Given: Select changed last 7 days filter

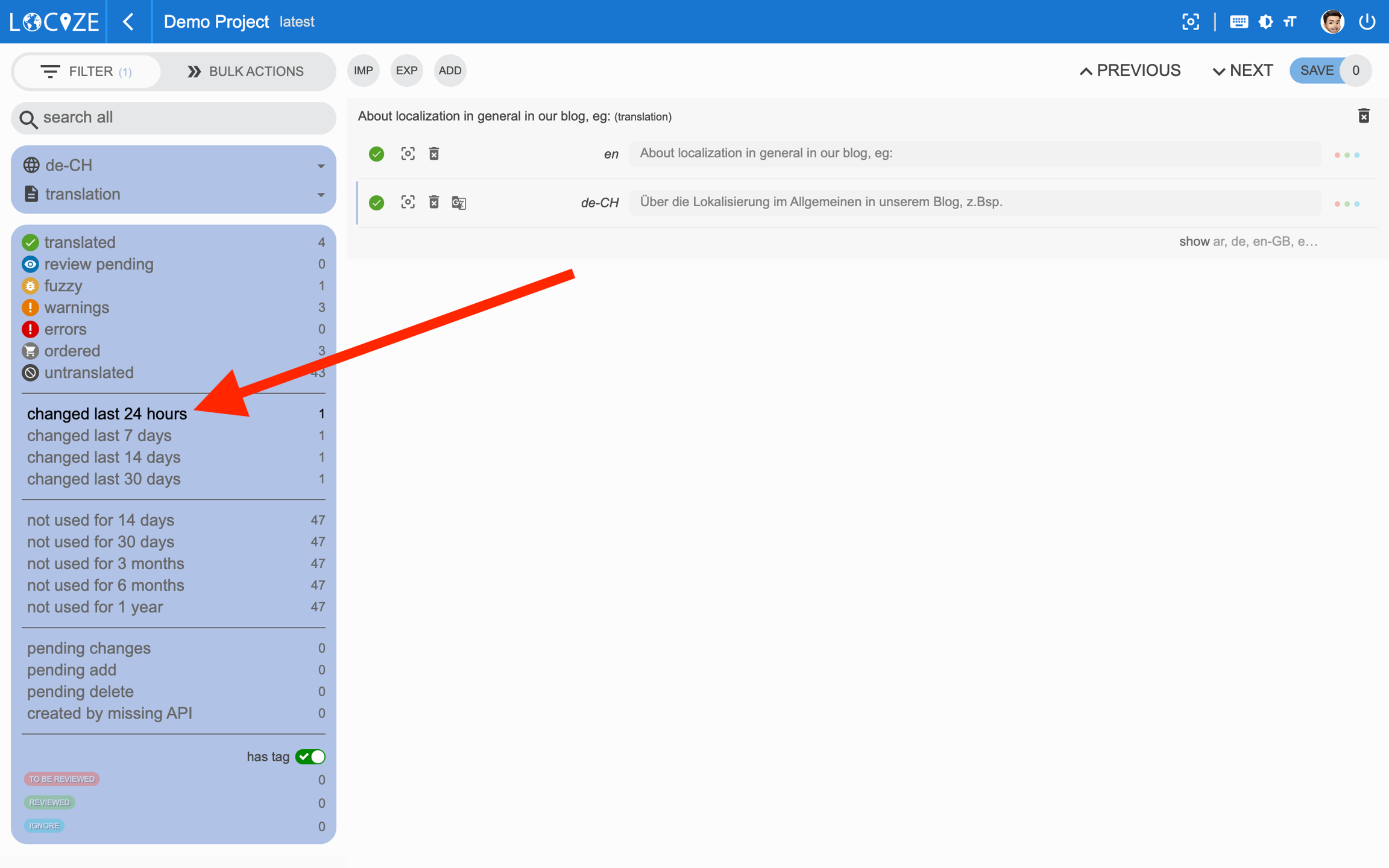Looking at the screenshot, I should pyautogui.click(x=99, y=435).
